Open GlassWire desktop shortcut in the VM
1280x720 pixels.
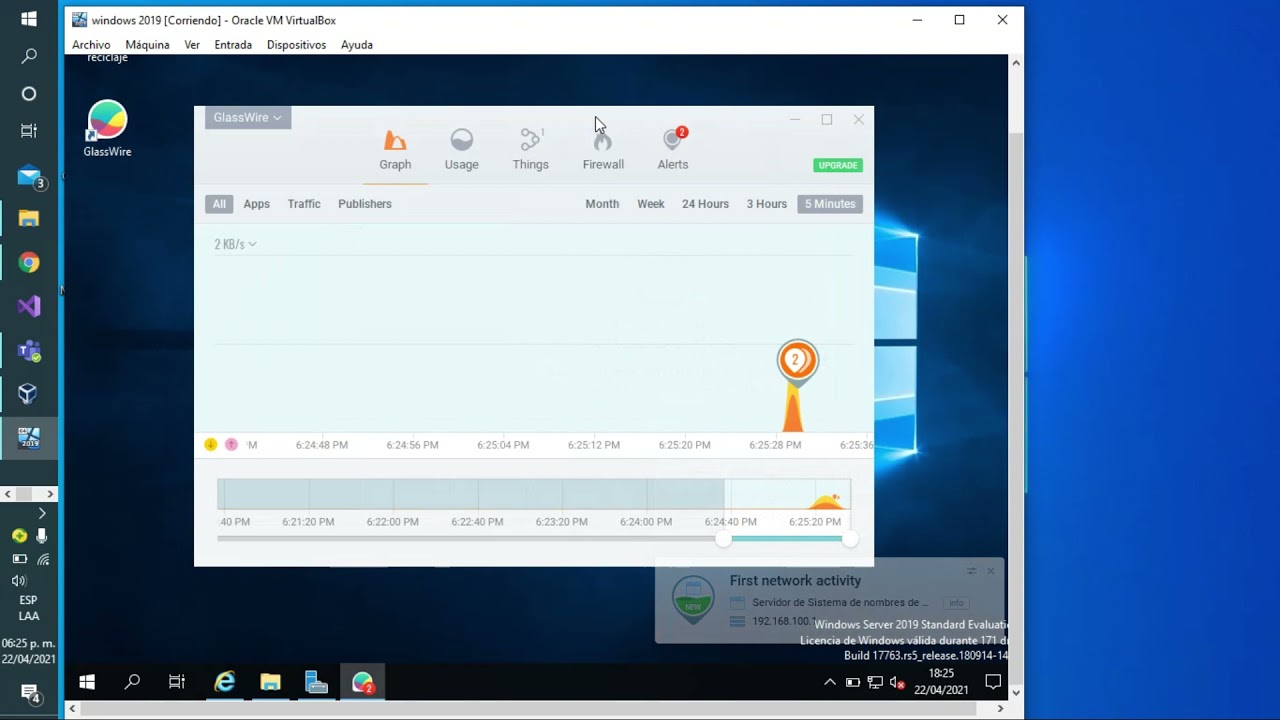coord(107,129)
